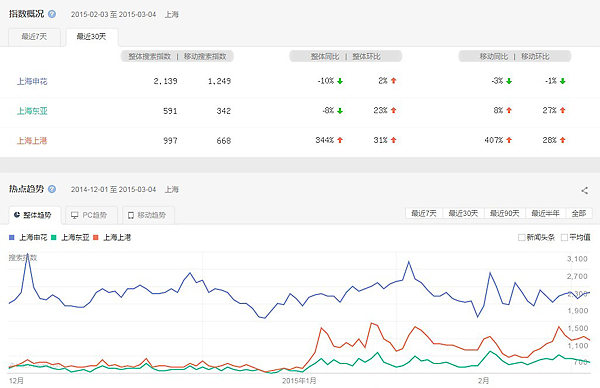Enable the 新闻头条 checkbox
Screen dimensions: 600x388
pos(521,238)
